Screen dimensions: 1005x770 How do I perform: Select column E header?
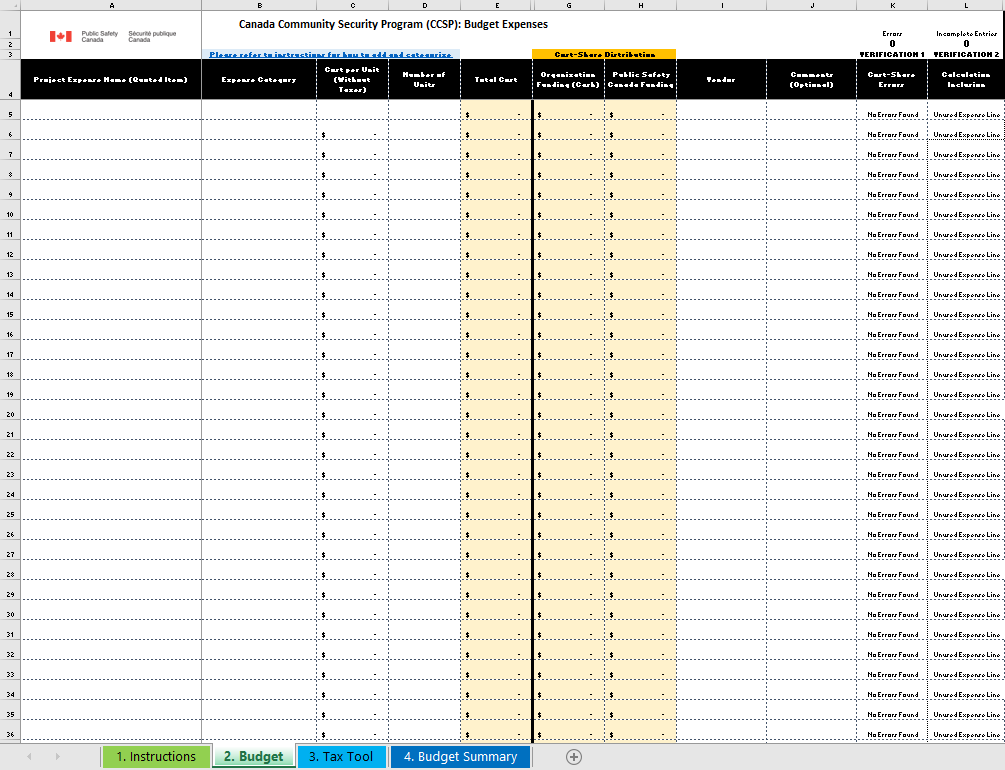click(x=496, y=5)
